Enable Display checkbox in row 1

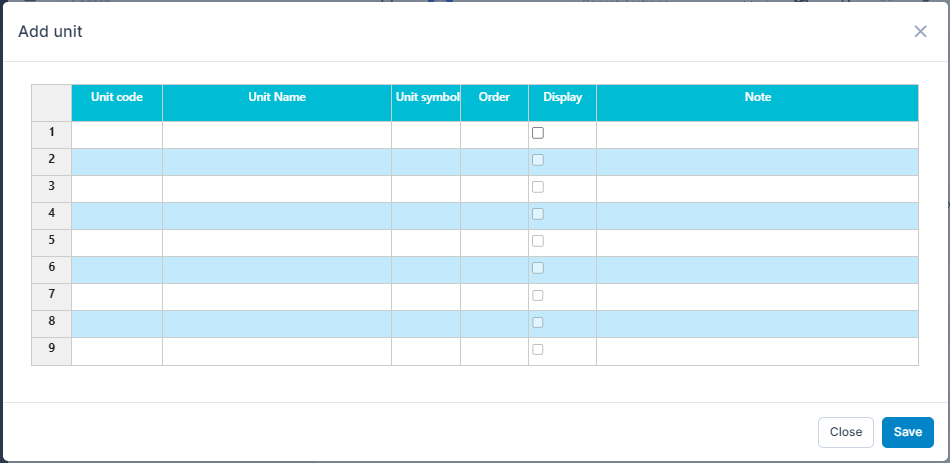(538, 133)
